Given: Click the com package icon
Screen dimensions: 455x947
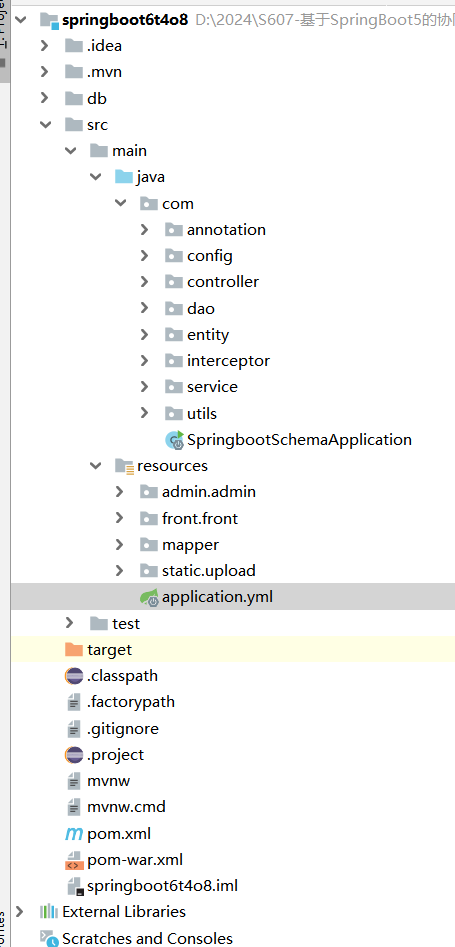Looking at the screenshot, I should click(x=149, y=204).
